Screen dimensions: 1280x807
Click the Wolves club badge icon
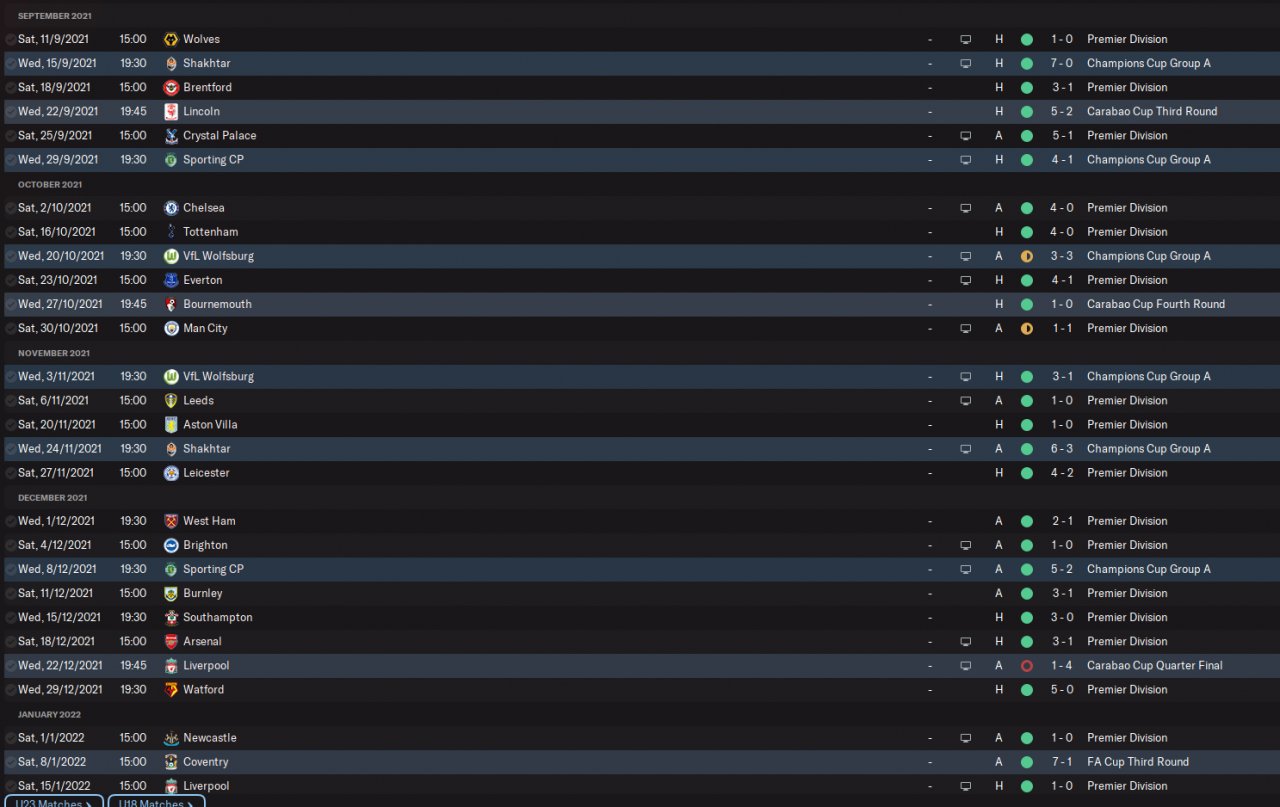point(171,39)
